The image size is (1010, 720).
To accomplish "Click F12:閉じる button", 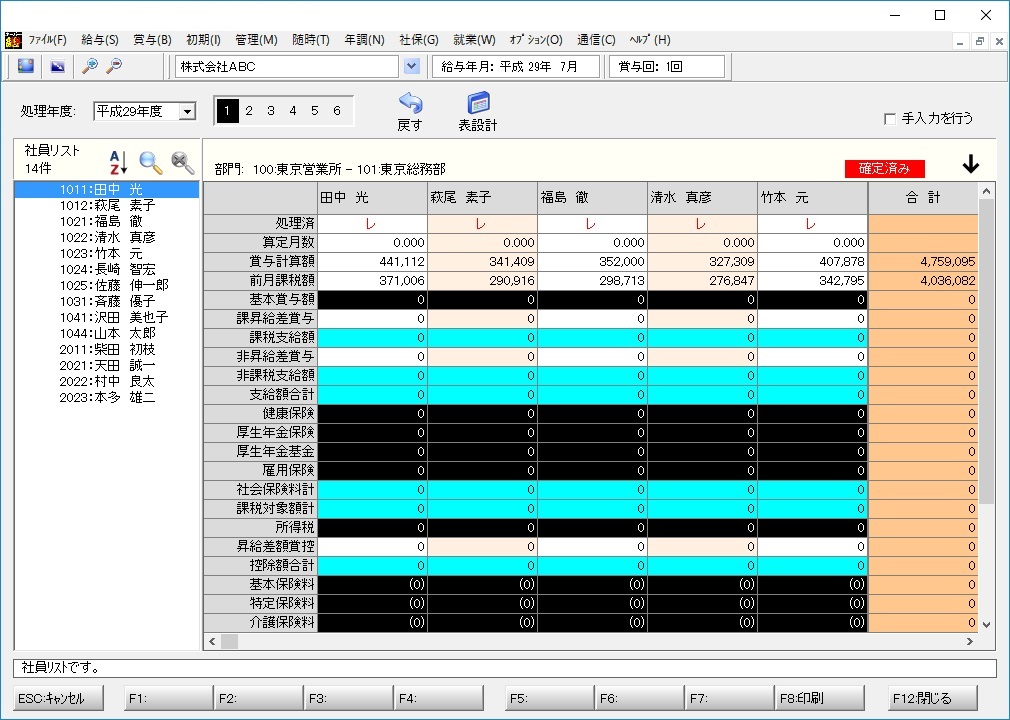I will coord(933,698).
